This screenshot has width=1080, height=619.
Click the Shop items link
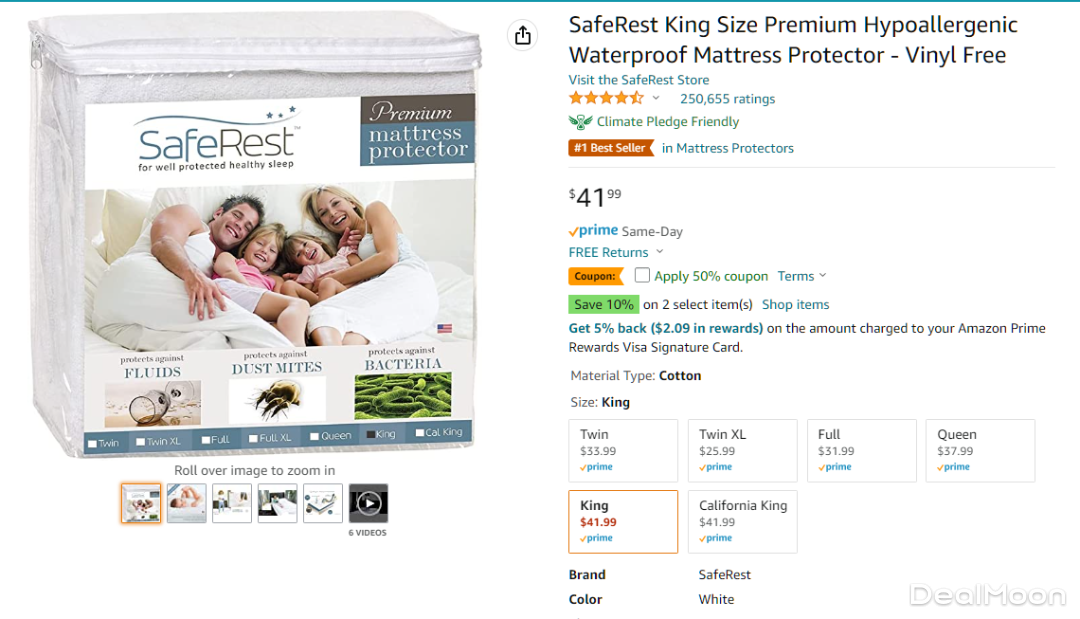[795, 304]
